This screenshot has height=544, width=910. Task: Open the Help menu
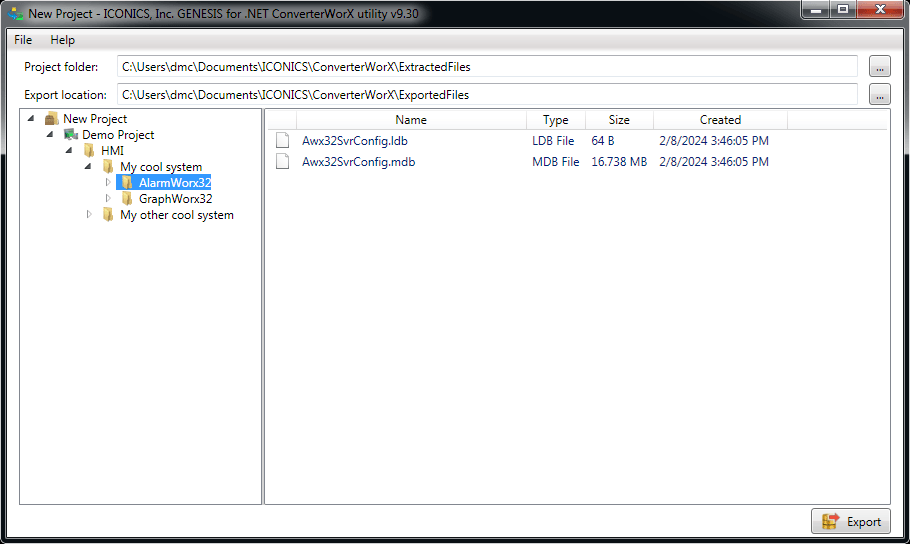[63, 40]
